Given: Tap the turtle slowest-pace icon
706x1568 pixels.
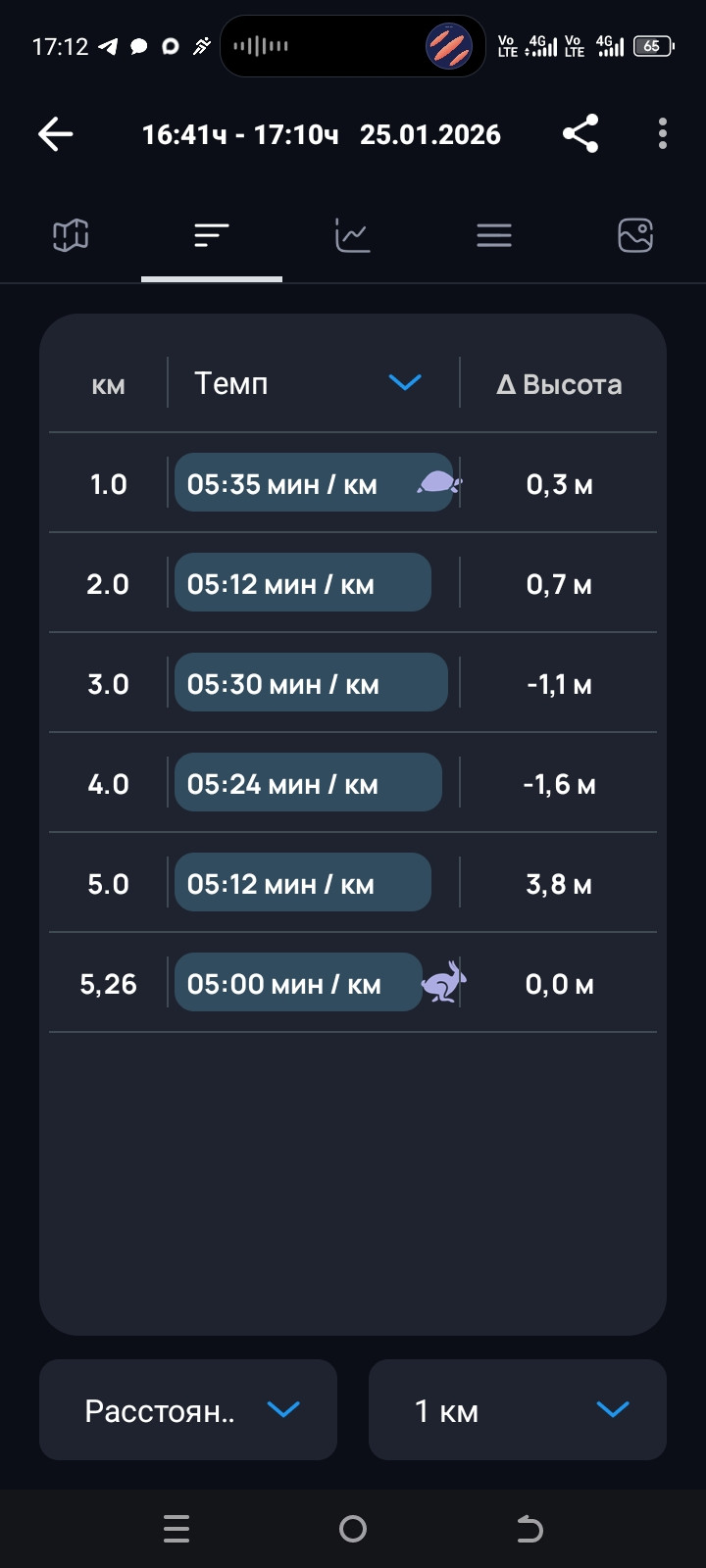Looking at the screenshot, I should (439, 482).
